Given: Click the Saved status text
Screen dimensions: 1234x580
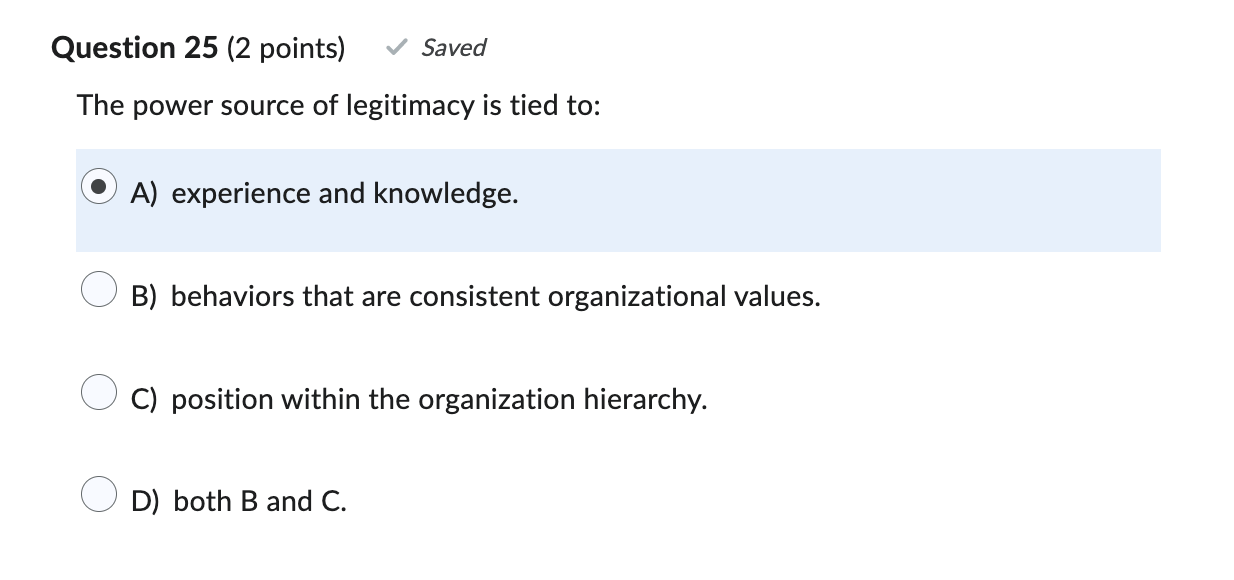Looking at the screenshot, I should 452,47.
